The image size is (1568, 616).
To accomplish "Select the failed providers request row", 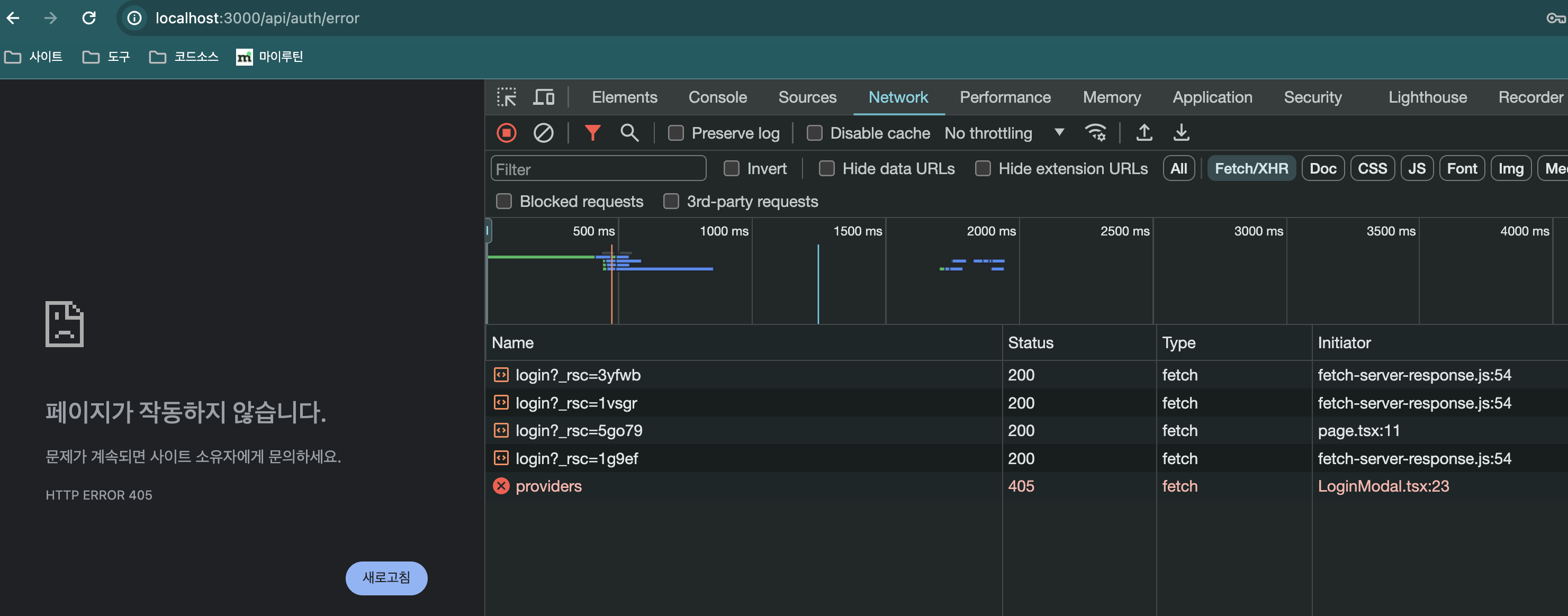I will (1027, 486).
